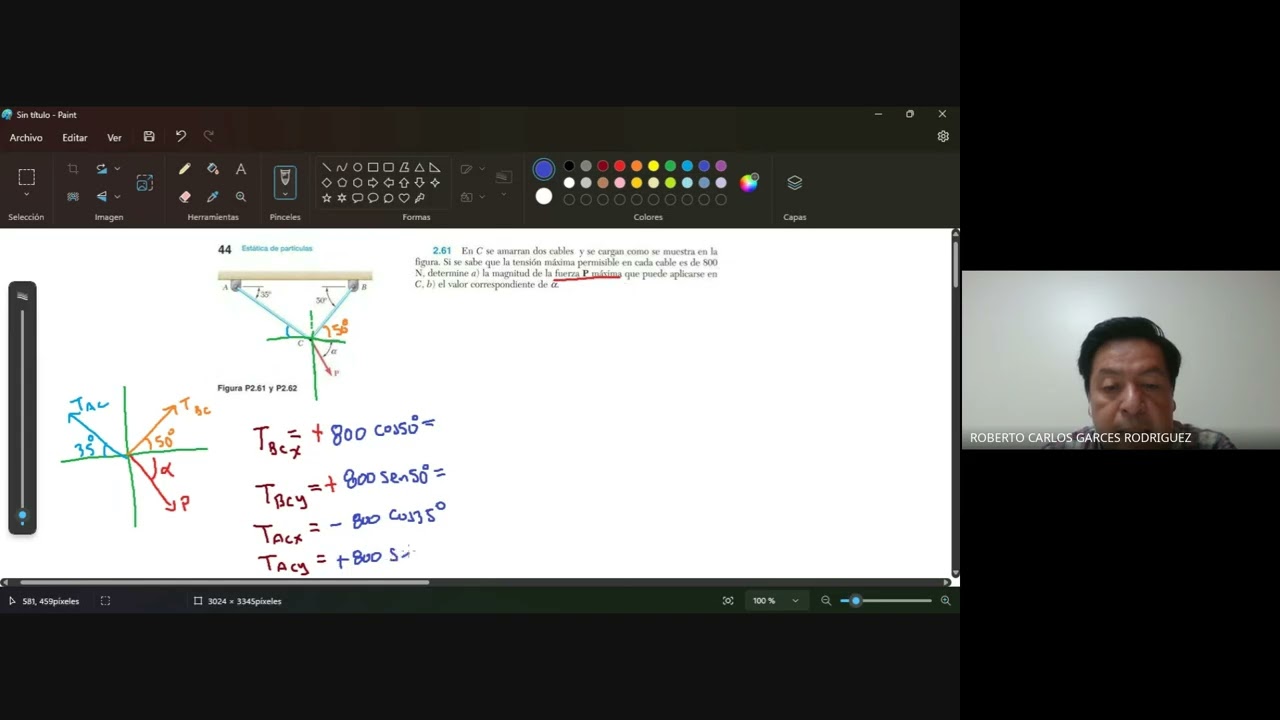Choose the rounded rectangle shape
Image resolution: width=1280 pixels, height=720 pixels.
pyautogui.click(x=388, y=167)
